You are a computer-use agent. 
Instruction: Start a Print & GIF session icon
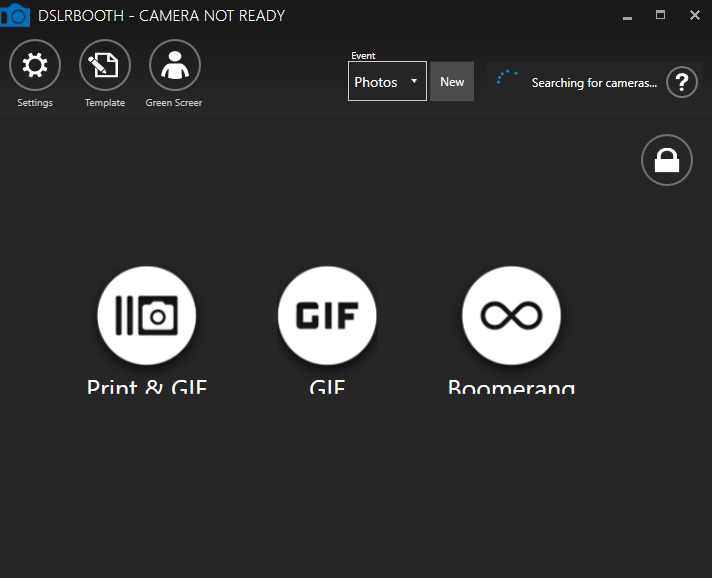click(x=147, y=316)
